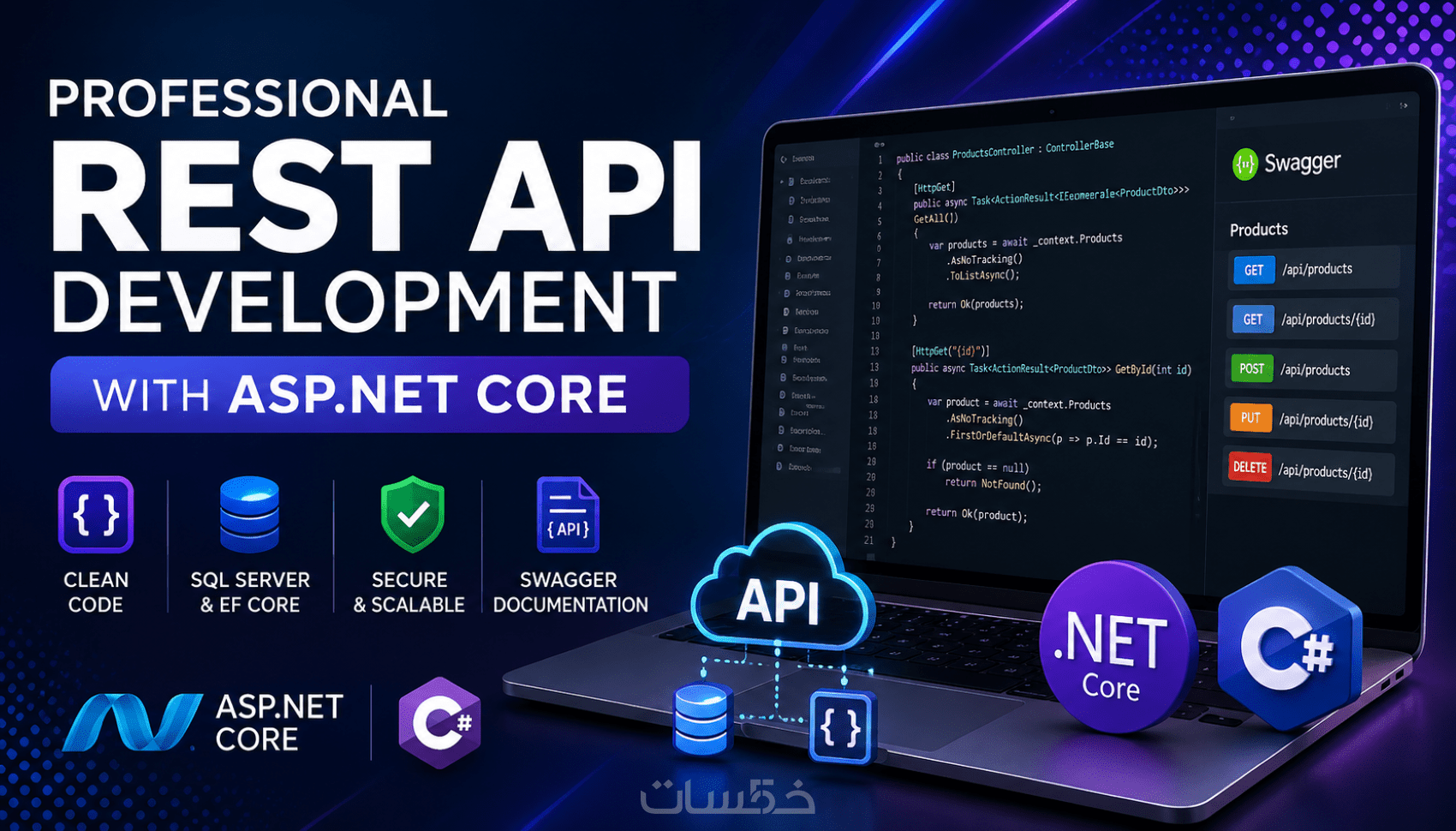1456x831 pixels.
Task: Click the green shield checkmark icon
Action: click(413, 514)
